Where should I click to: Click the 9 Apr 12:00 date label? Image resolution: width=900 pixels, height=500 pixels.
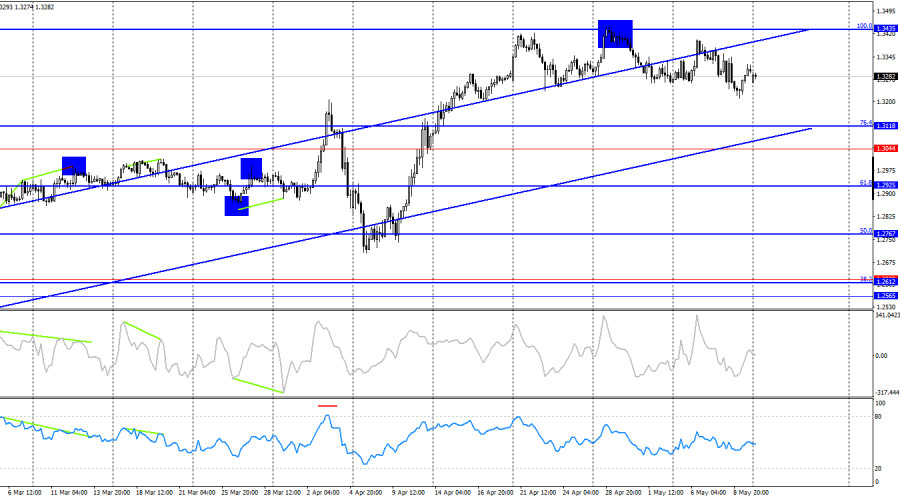[409, 493]
